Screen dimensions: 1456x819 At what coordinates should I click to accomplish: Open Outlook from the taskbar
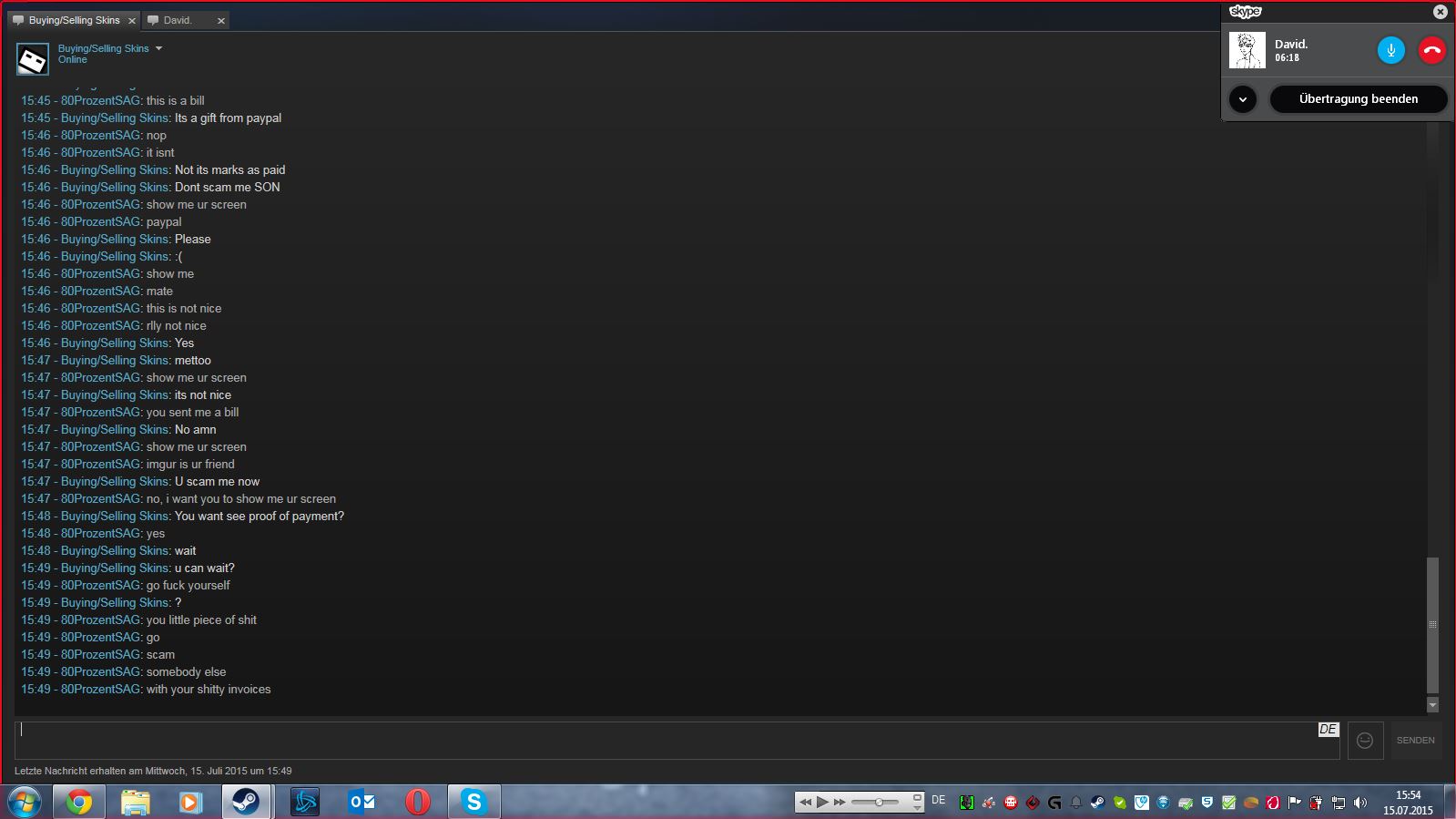point(361,802)
